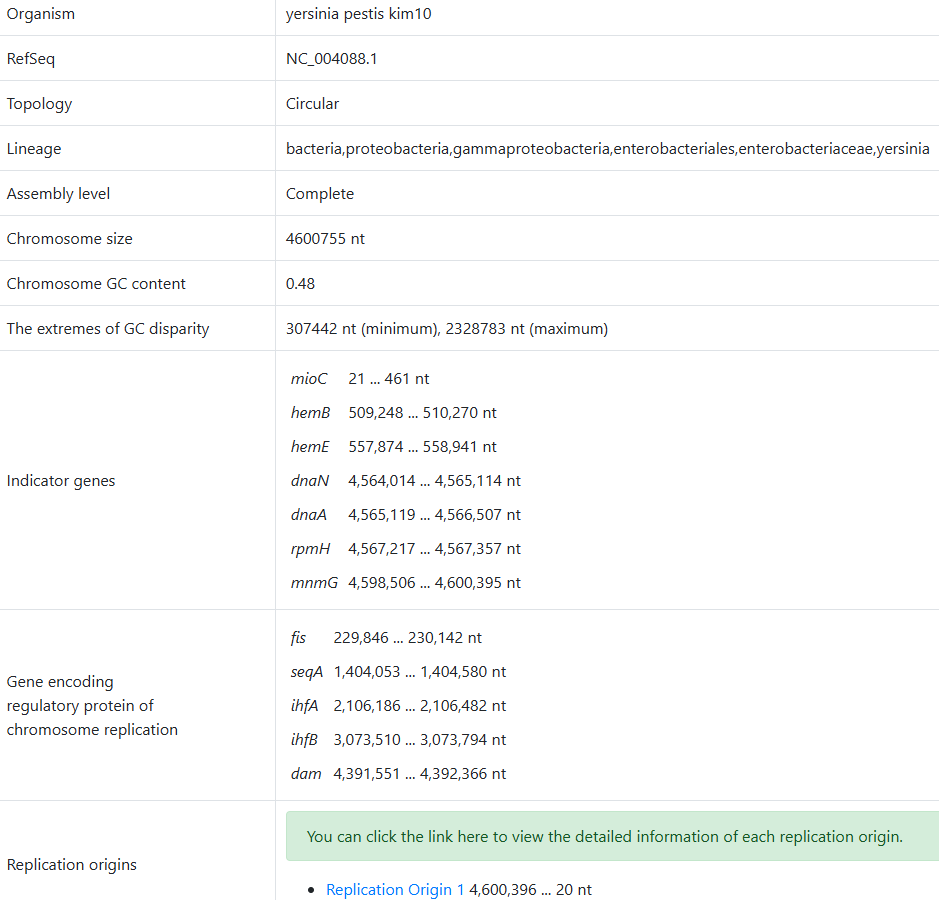This screenshot has width=939, height=900.
Task: Click the Chromosome size value 4600755 nt
Action: (x=325, y=238)
